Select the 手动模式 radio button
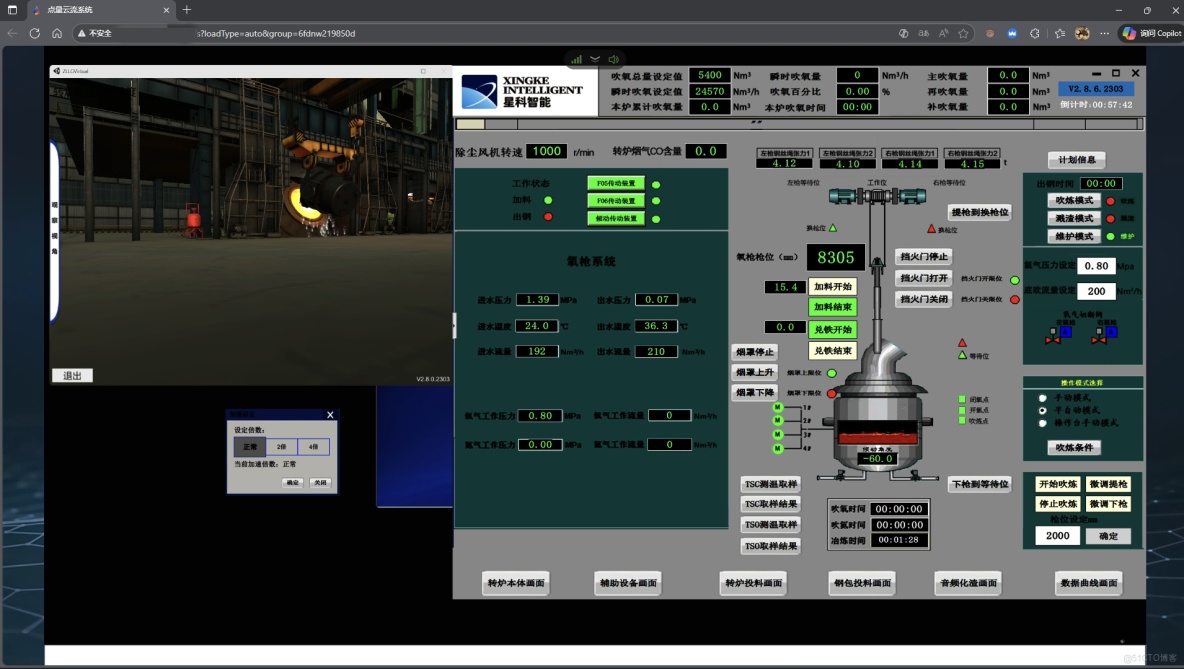The image size is (1184, 669). tap(1043, 398)
